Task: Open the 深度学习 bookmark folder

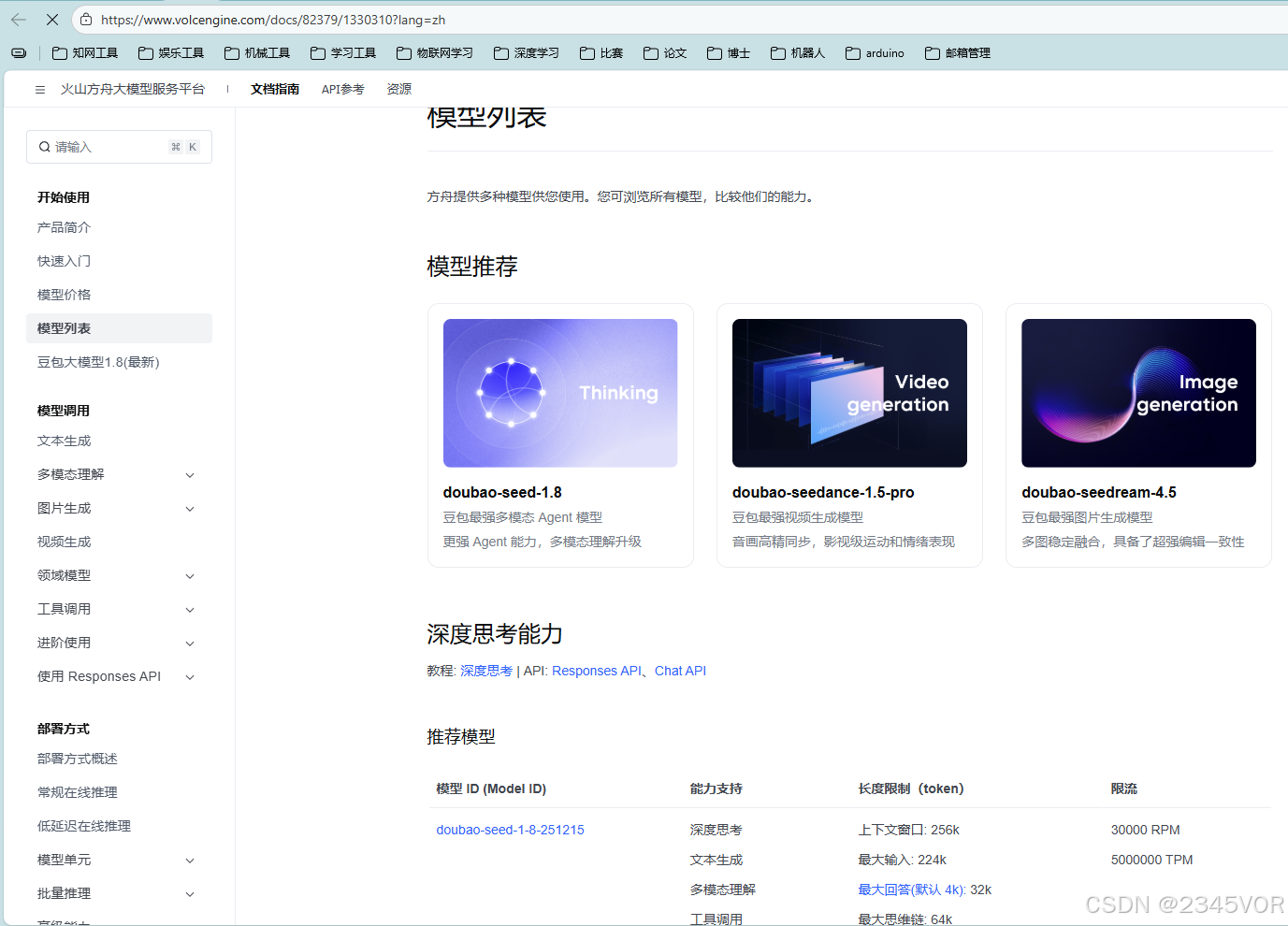Action: (527, 53)
